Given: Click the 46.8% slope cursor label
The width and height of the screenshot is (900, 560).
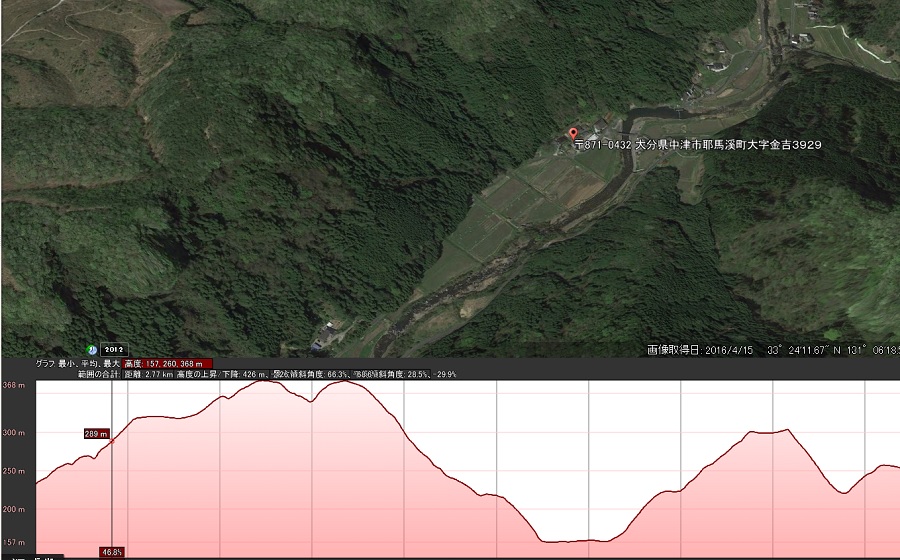Looking at the screenshot, I should 111,553.
